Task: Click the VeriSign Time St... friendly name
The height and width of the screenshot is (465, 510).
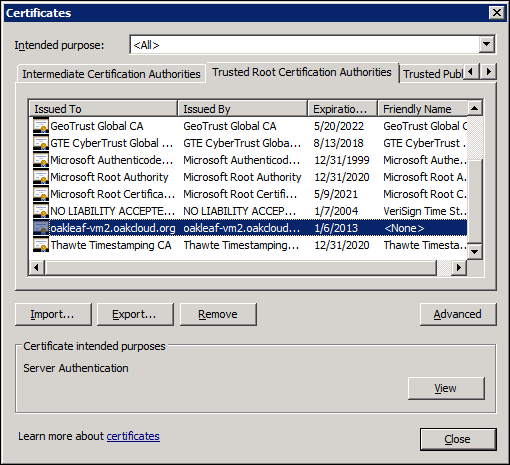Action: 425,211
